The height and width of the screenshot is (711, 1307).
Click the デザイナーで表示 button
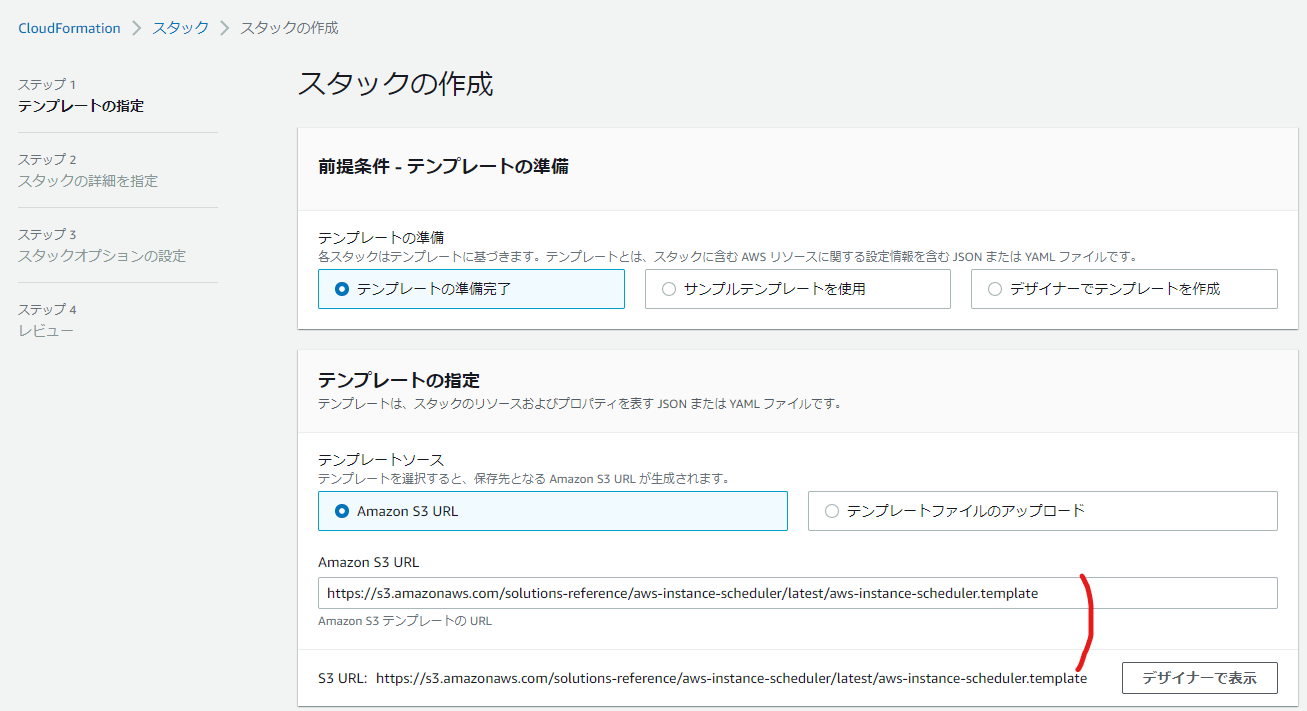pyautogui.click(x=1200, y=677)
